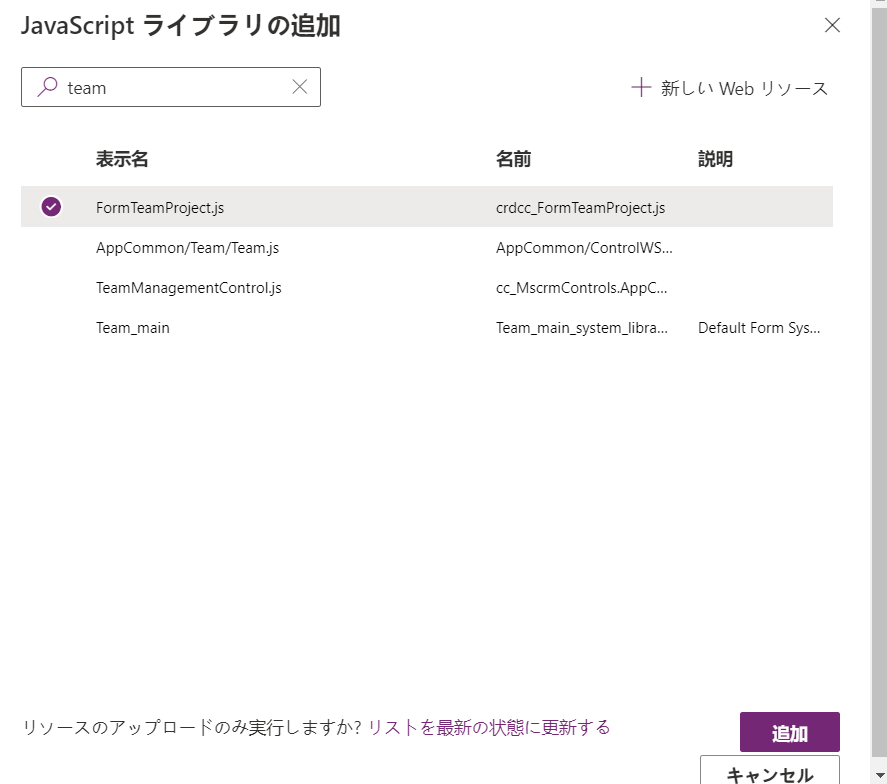
Task: Select the AppCommon/Team/Team.js row
Action: [x=180, y=248]
